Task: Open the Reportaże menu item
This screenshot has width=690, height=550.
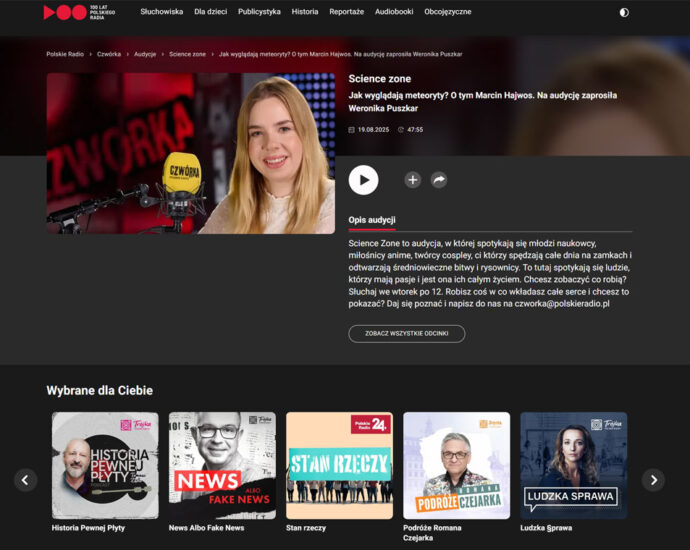Action: coord(347,12)
